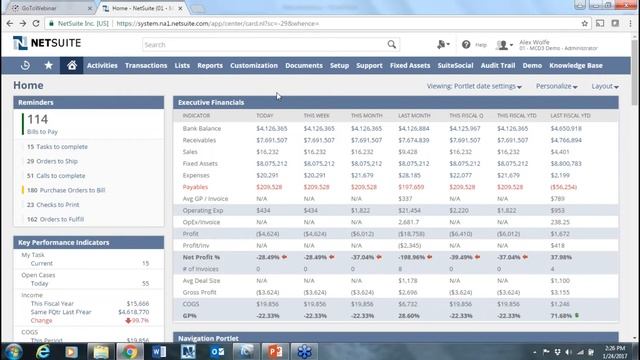Open the Reports menu
Viewport: 640px width, 360px height.
[210, 65]
